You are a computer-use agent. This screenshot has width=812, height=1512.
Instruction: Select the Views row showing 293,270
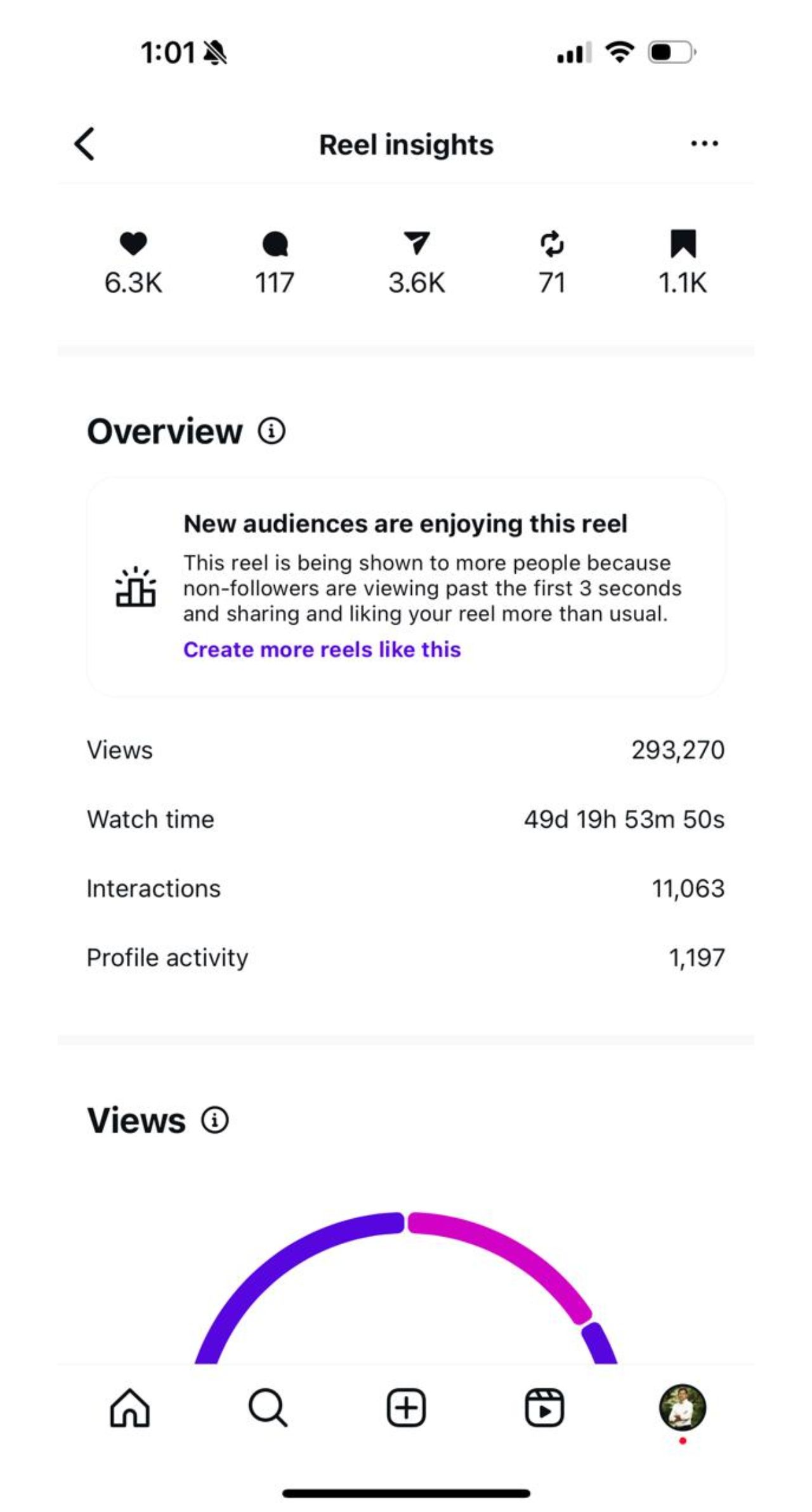pos(406,750)
